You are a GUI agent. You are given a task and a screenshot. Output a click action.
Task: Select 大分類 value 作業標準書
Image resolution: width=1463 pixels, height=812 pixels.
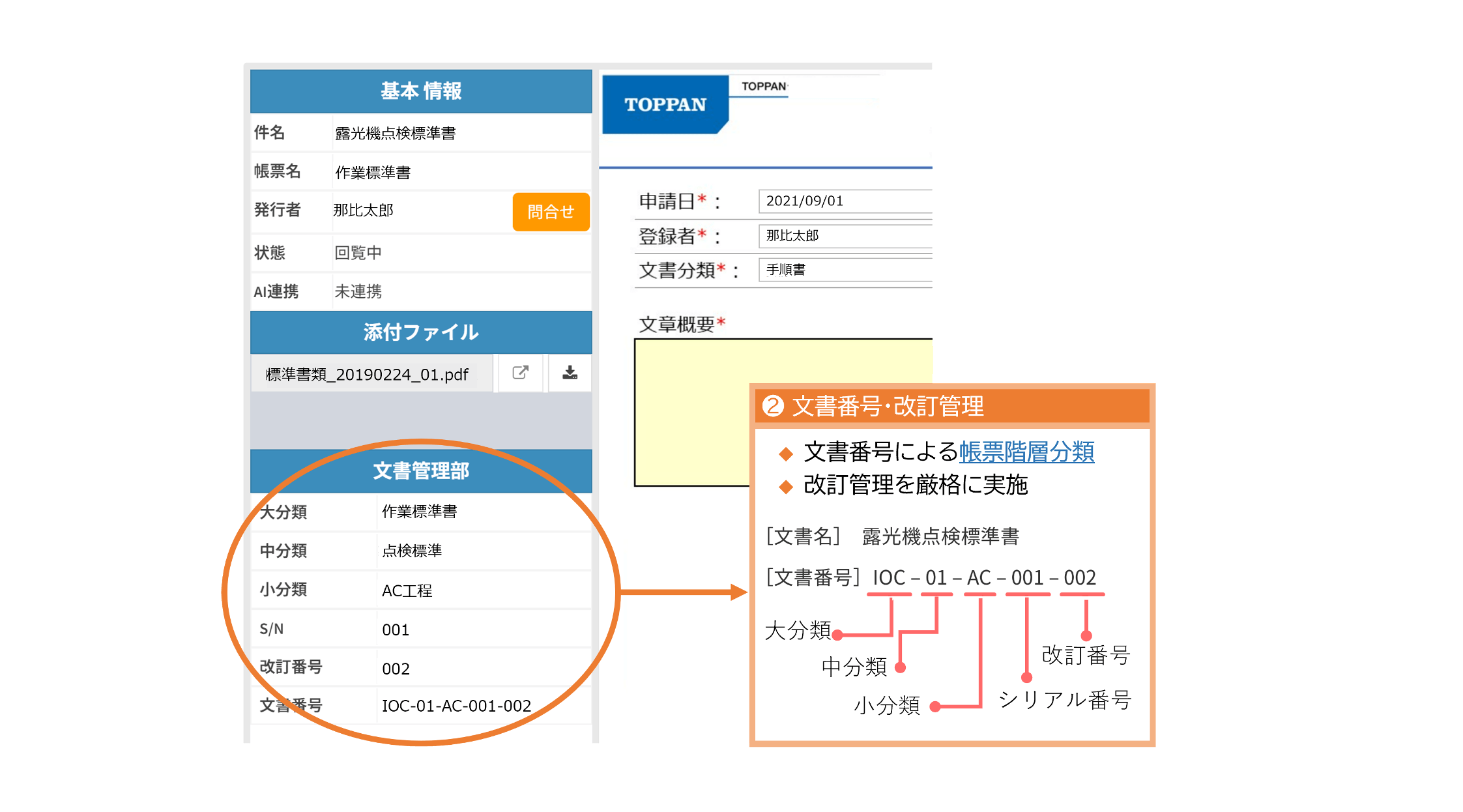pyautogui.click(x=419, y=512)
